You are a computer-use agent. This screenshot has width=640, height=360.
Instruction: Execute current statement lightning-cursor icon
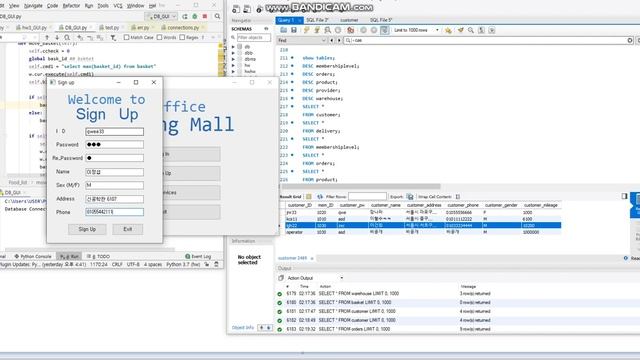click(317, 30)
